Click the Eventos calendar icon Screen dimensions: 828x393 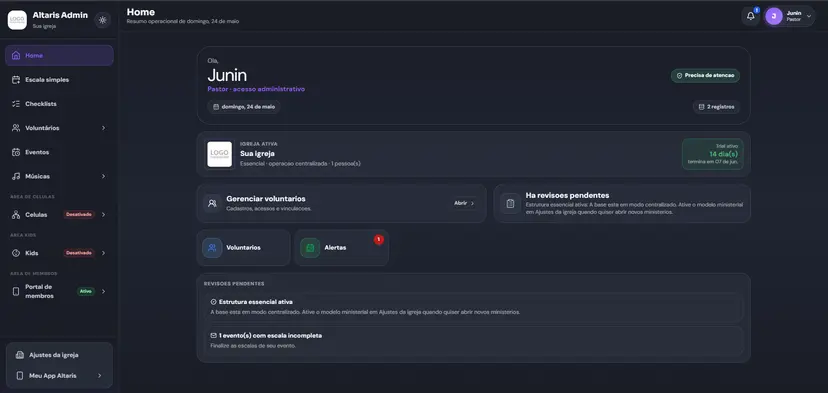point(16,152)
